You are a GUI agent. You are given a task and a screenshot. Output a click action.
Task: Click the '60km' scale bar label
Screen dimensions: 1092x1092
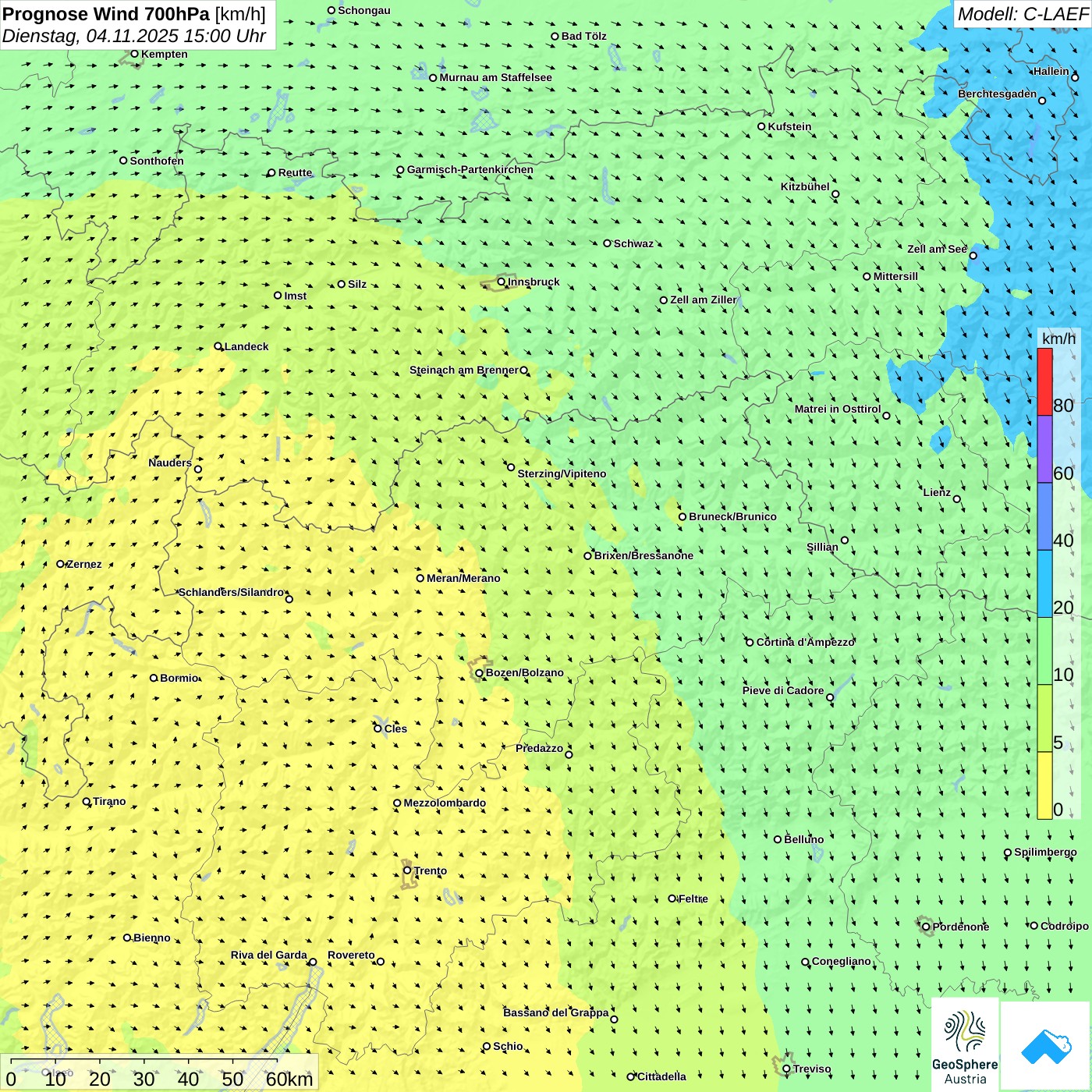pos(289,1079)
